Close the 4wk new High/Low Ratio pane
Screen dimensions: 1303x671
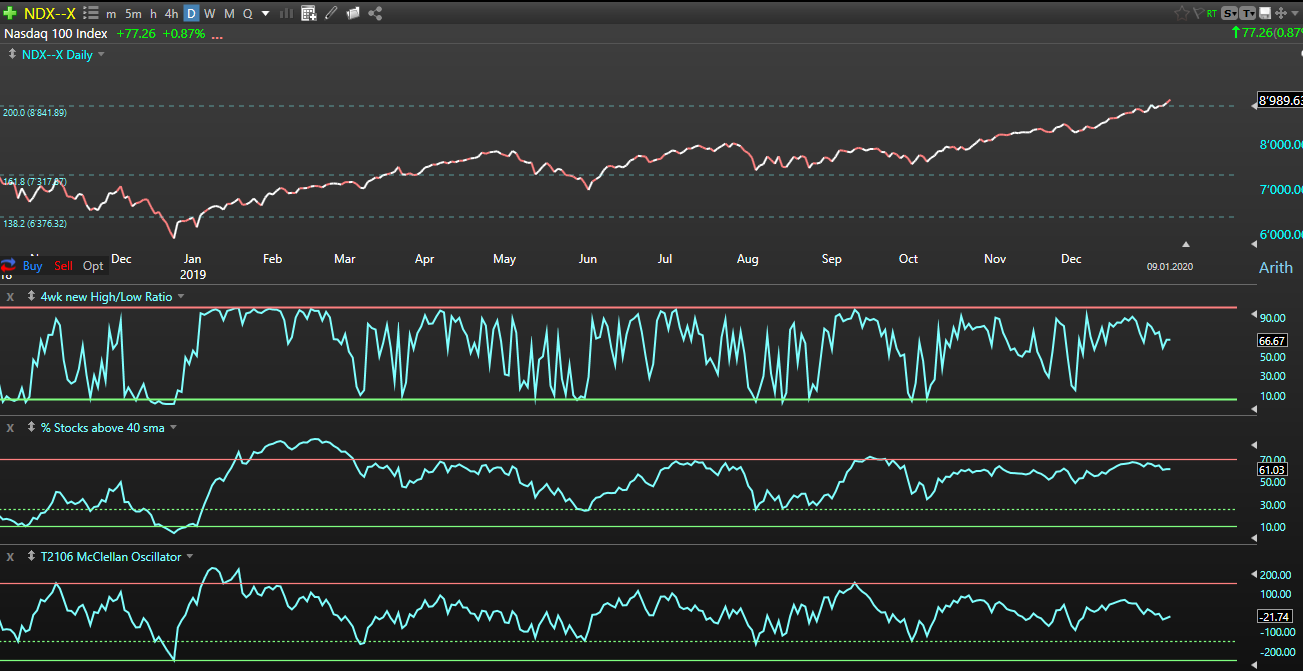pos(10,297)
